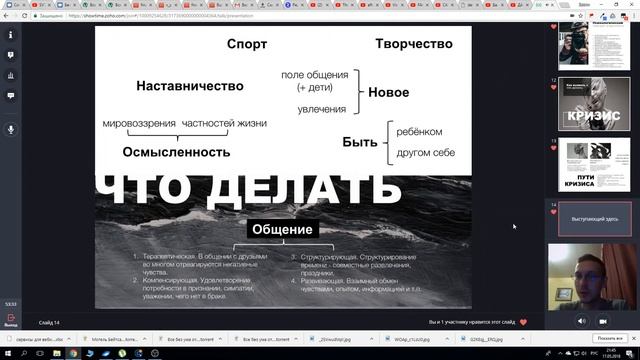Expand options for 'WOAp_cYLizI0.jpg' download
The image size is (640, 360).
[447, 339]
